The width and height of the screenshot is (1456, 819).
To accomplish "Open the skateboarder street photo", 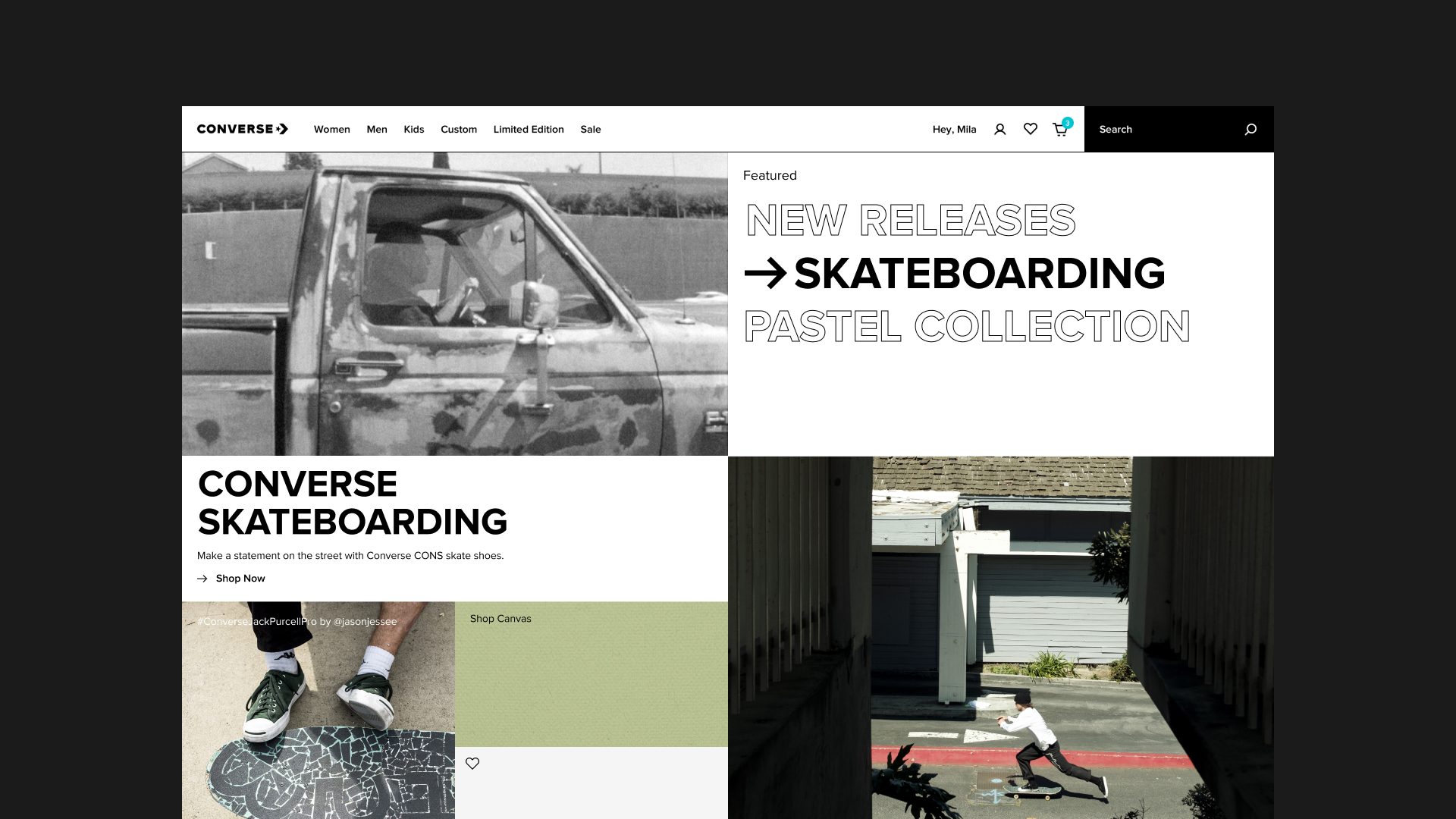I will (x=1001, y=638).
